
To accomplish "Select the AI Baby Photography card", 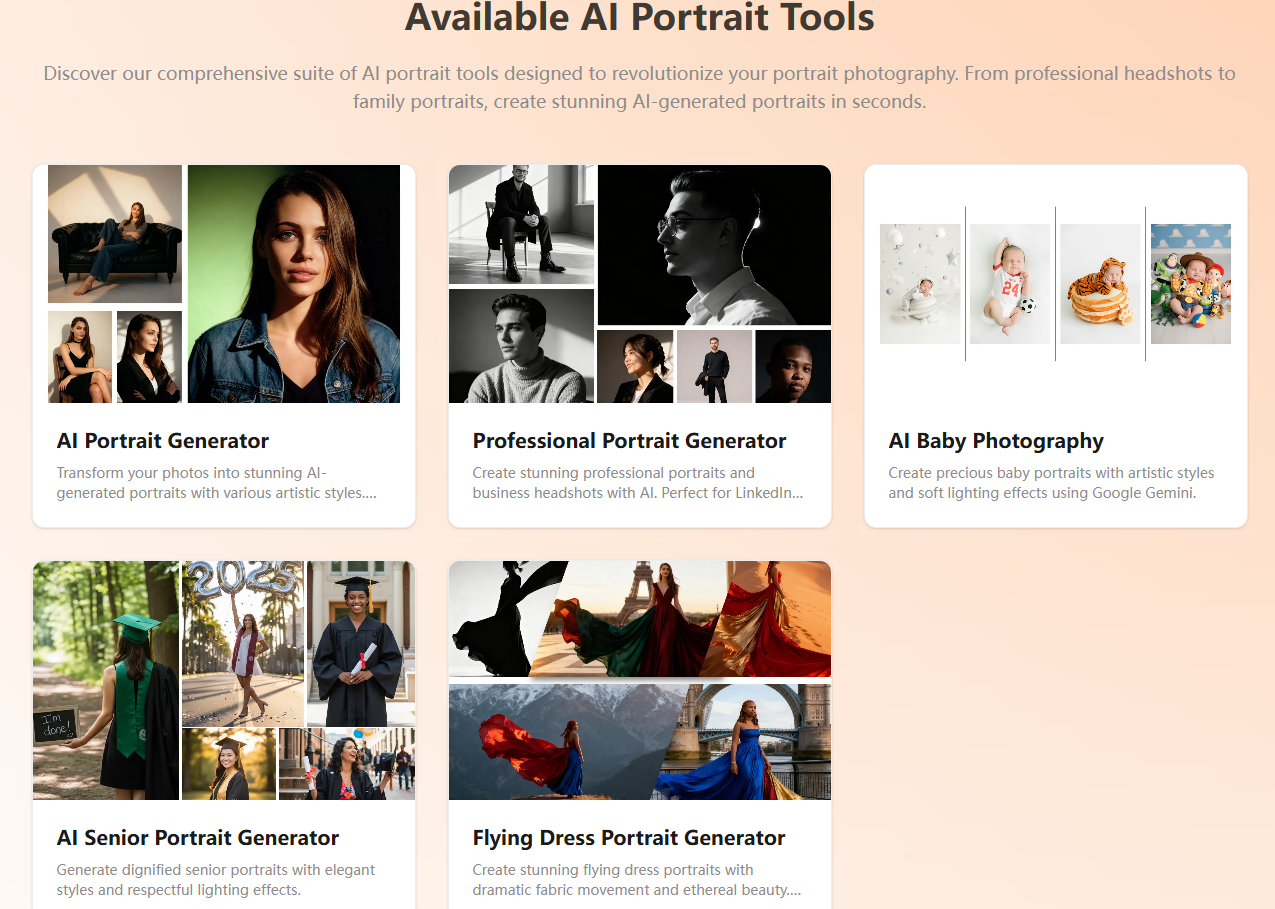I will 996,440.
